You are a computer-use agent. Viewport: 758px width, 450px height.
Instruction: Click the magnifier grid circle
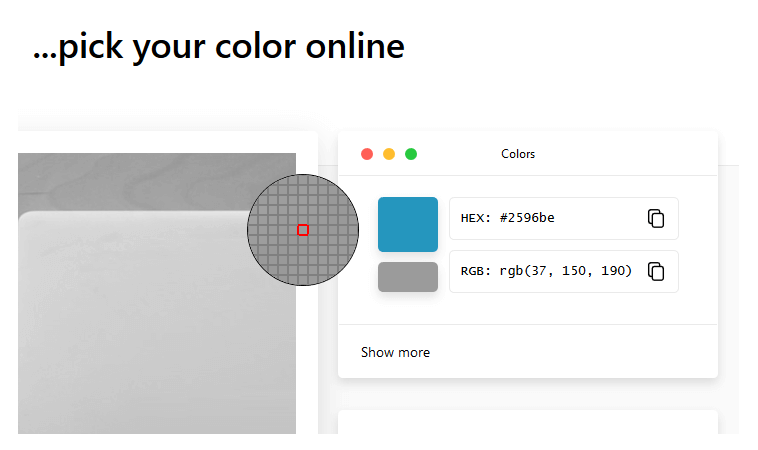[x=303, y=230]
